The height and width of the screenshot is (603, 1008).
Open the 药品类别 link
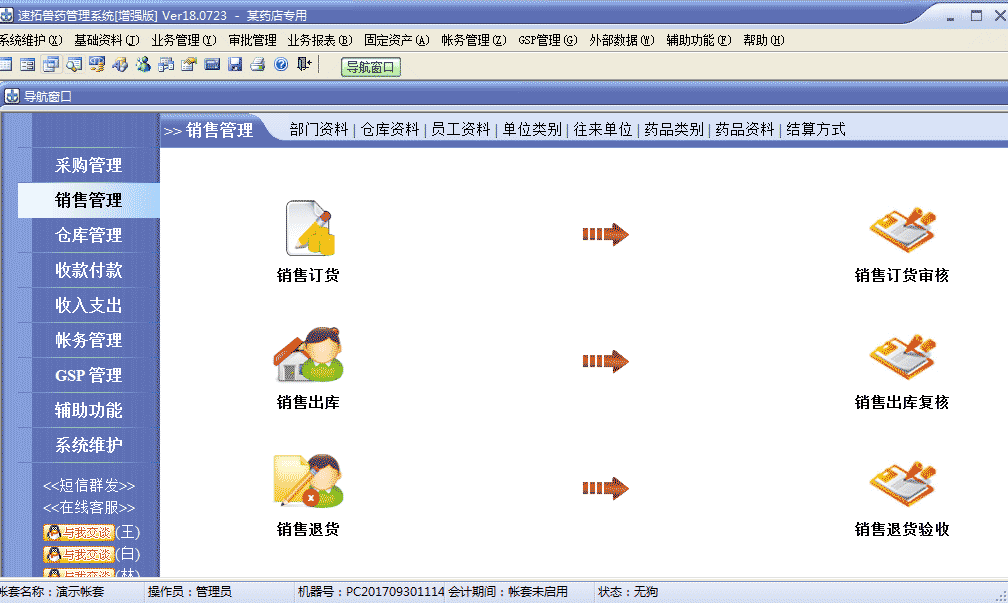coord(674,129)
